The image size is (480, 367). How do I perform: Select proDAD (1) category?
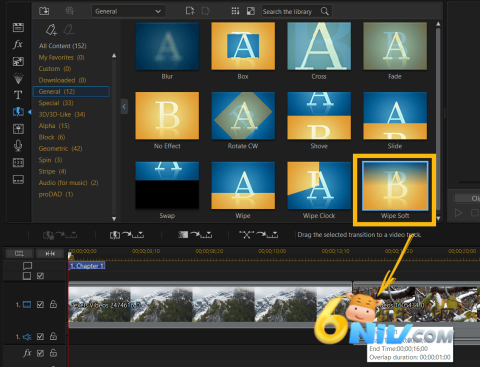point(56,194)
